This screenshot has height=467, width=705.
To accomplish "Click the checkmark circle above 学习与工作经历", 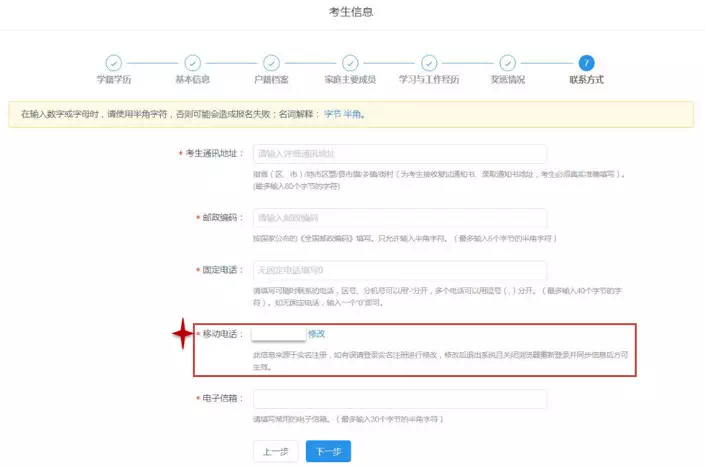I will point(429,63).
